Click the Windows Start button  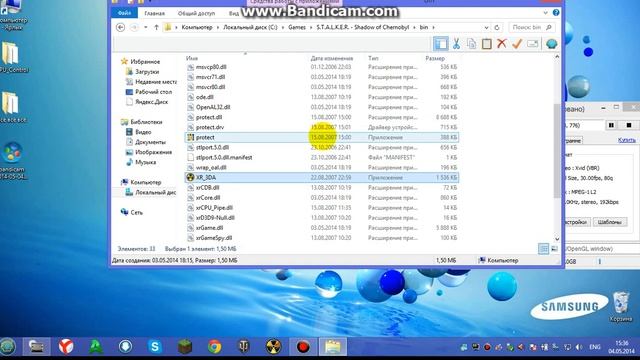pyautogui.click(x=7, y=347)
